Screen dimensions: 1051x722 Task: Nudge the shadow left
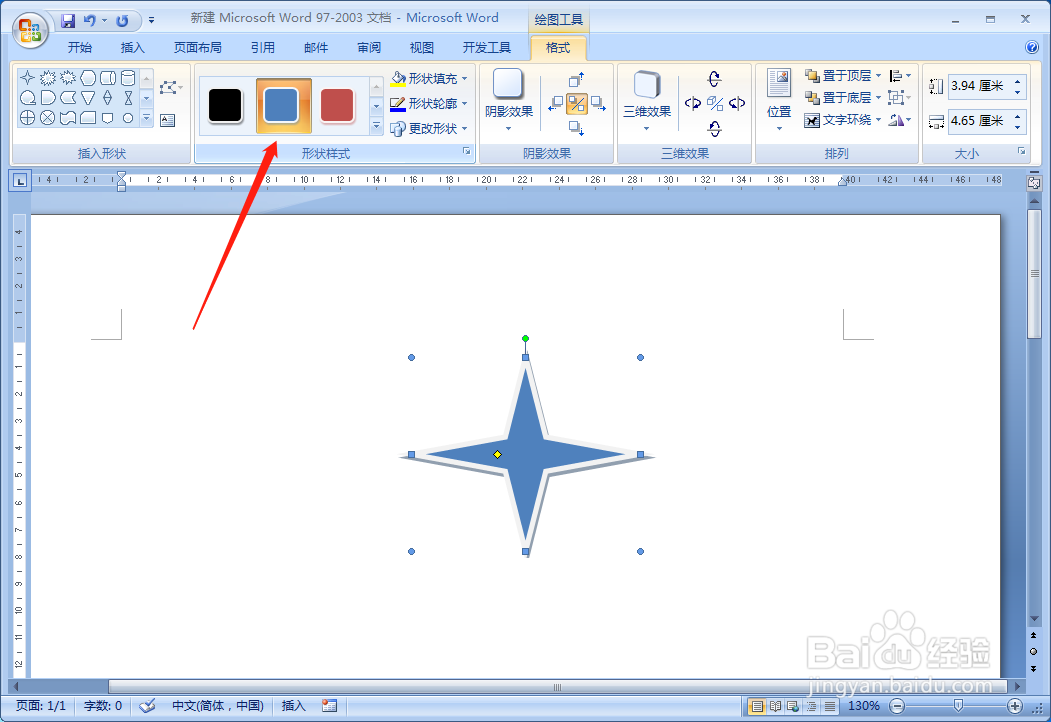pyautogui.click(x=555, y=104)
